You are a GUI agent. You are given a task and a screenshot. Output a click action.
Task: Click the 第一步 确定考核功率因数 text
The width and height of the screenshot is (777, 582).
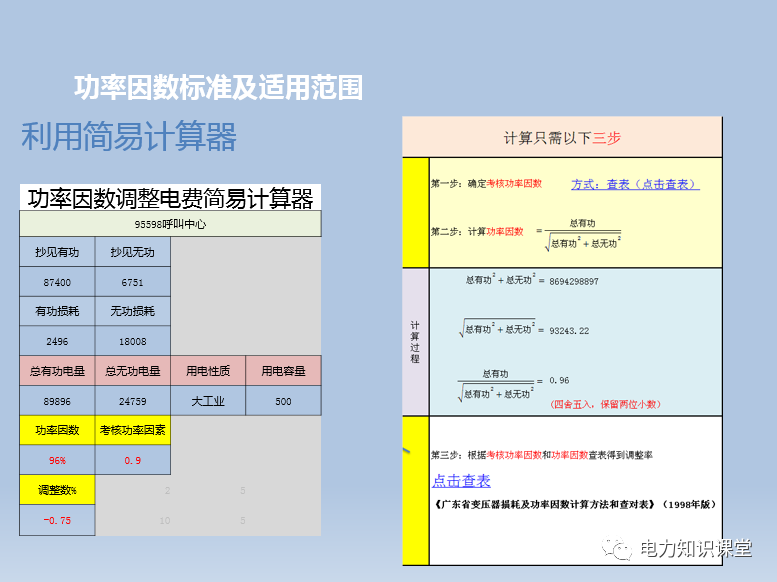tap(486, 184)
